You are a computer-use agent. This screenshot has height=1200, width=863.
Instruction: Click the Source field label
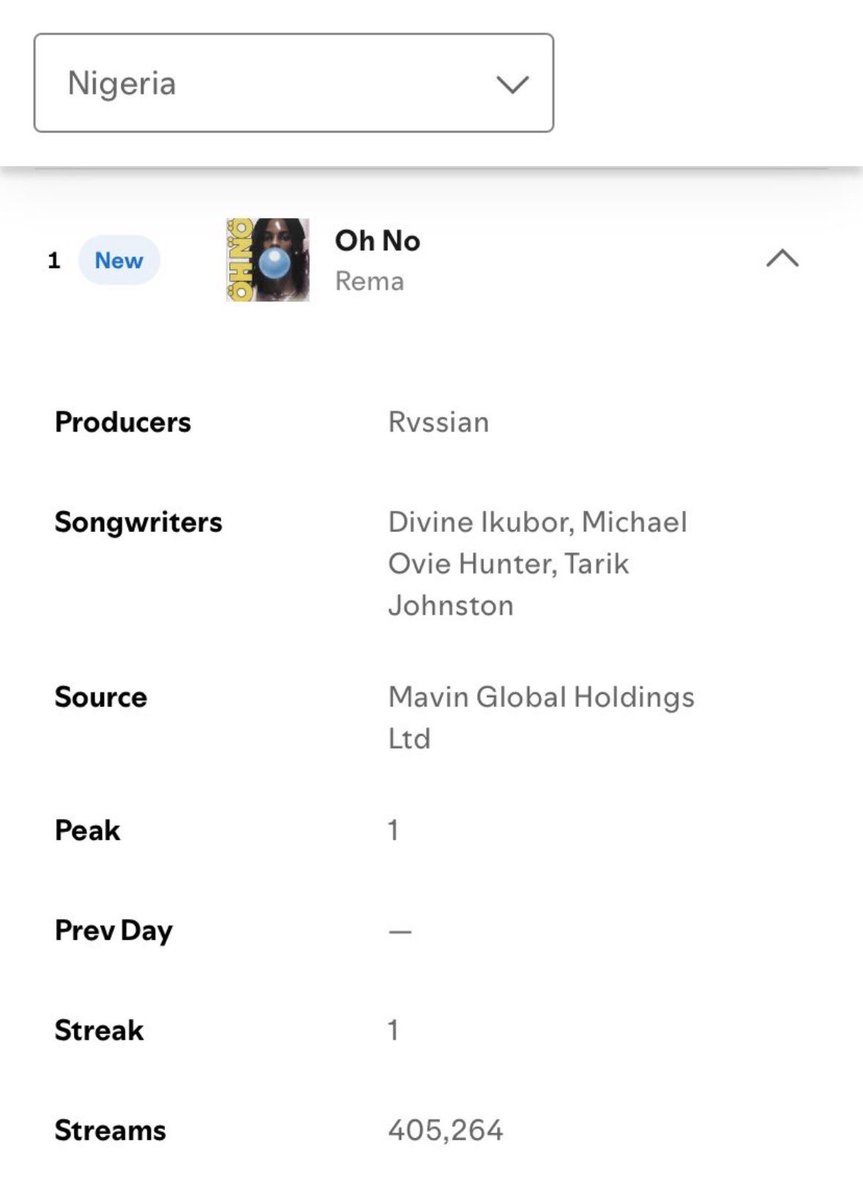click(100, 697)
